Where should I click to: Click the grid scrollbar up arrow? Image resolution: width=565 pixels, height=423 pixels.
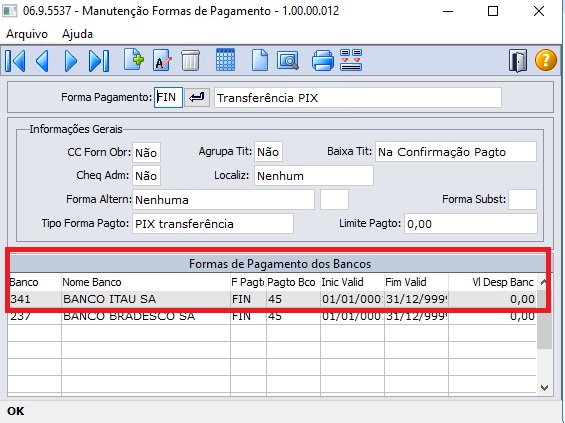544,282
